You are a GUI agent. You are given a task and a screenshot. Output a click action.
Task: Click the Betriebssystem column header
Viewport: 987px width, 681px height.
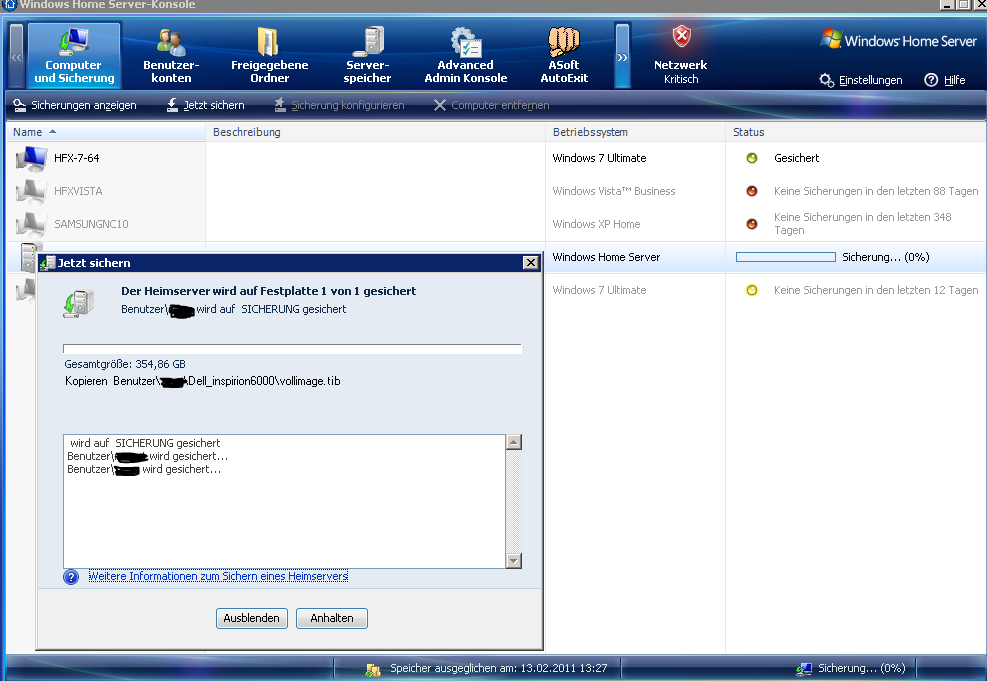pos(635,132)
